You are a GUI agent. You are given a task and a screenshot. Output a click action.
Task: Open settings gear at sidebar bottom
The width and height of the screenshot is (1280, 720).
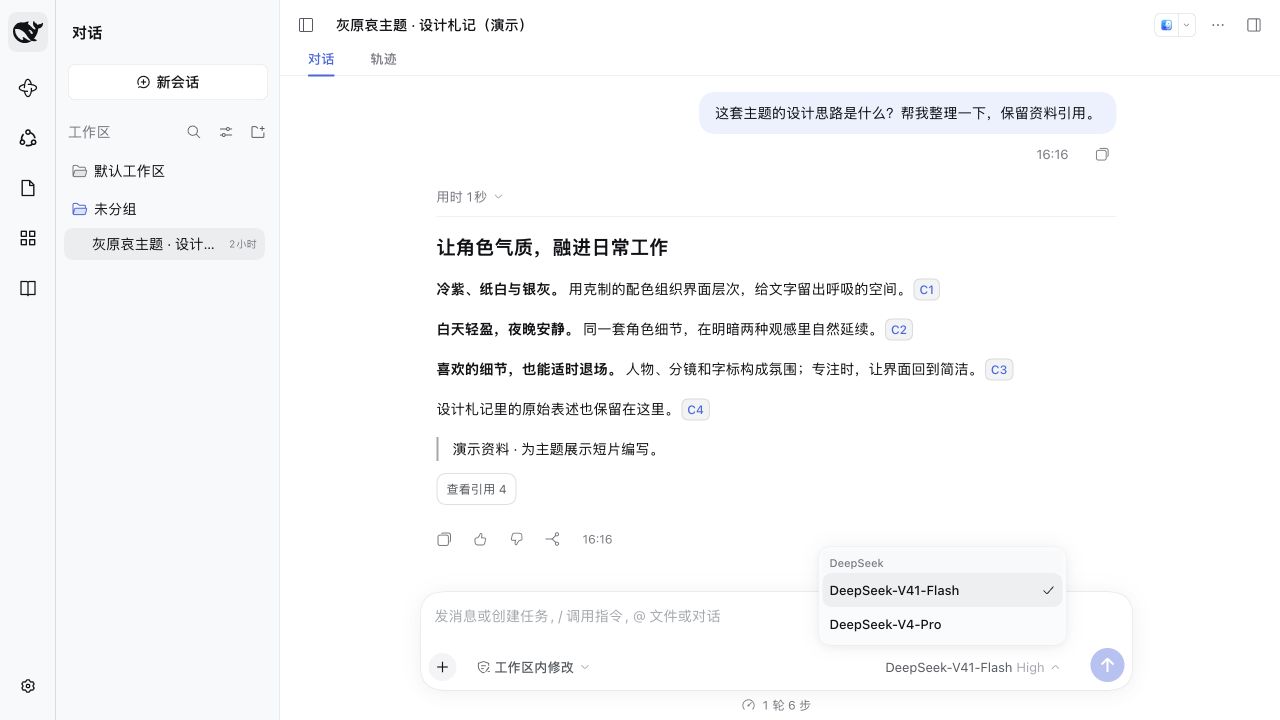point(28,686)
